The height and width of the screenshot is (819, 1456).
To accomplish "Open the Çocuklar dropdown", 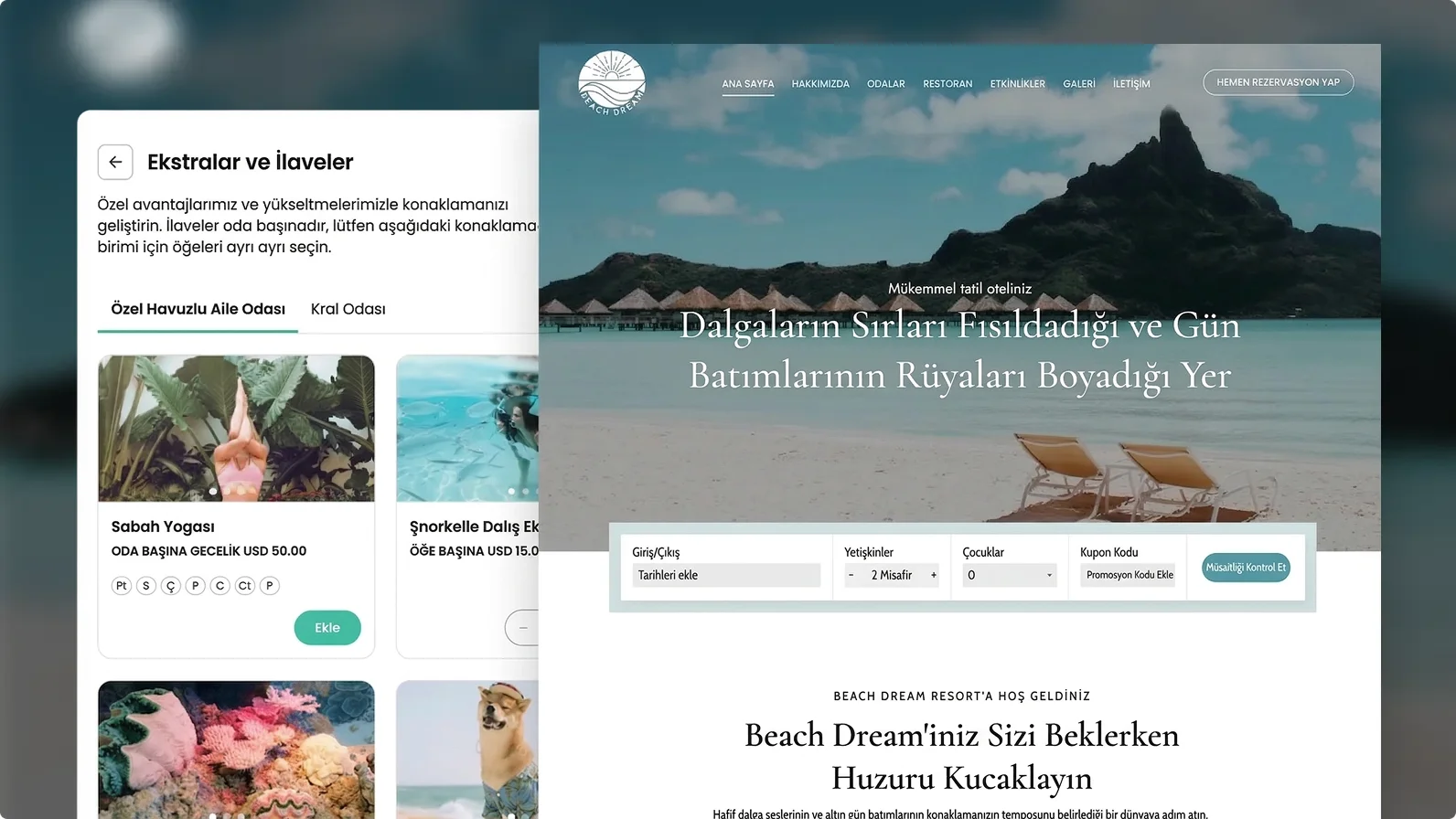I will coord(1009,576).
